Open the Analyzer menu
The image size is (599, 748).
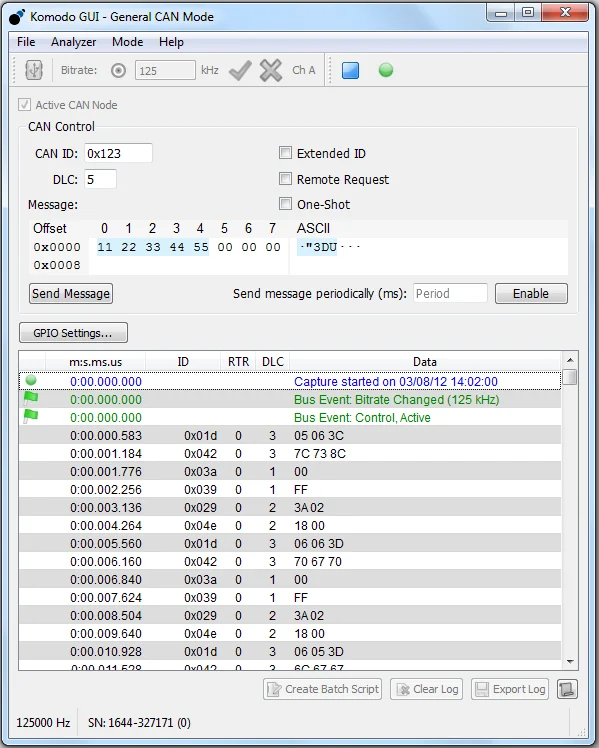(73, 42)
